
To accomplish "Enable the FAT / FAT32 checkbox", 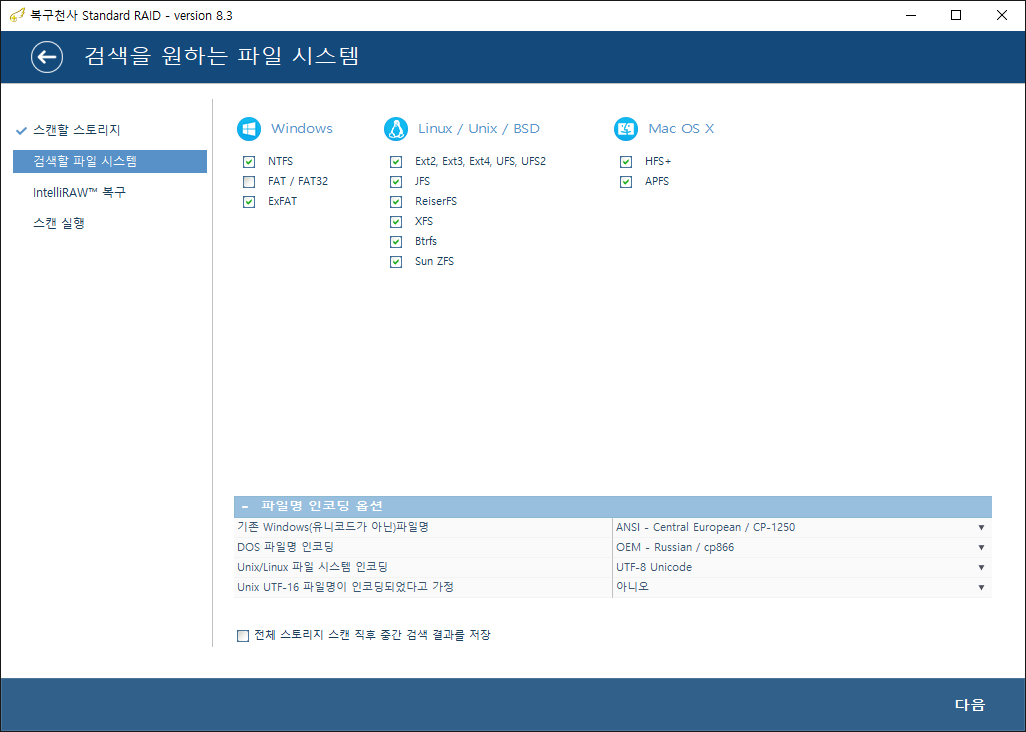I will (x=249, y=181).
